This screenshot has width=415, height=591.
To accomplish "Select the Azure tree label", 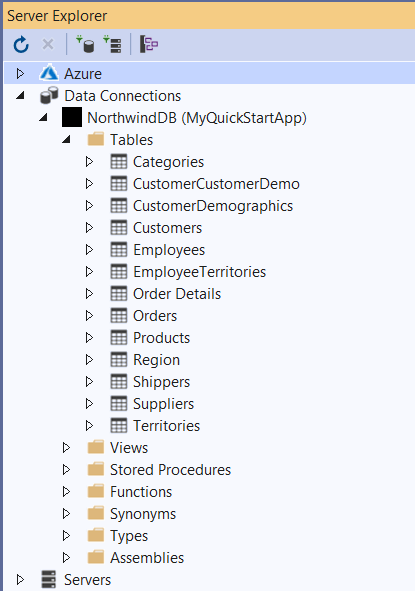I will click(x=83, y=73).
